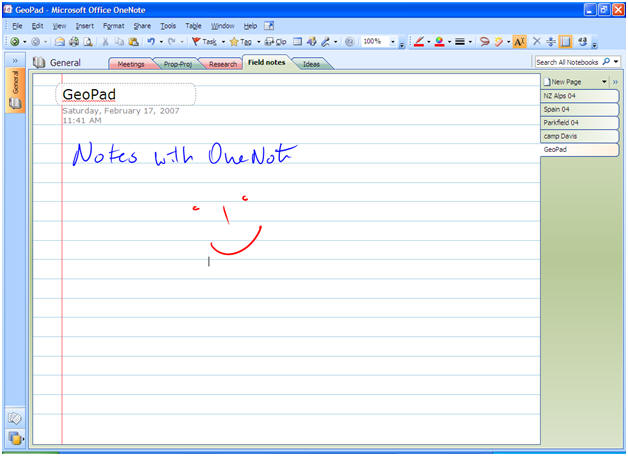Switch to the Ideas section tab

click(311, 64)
